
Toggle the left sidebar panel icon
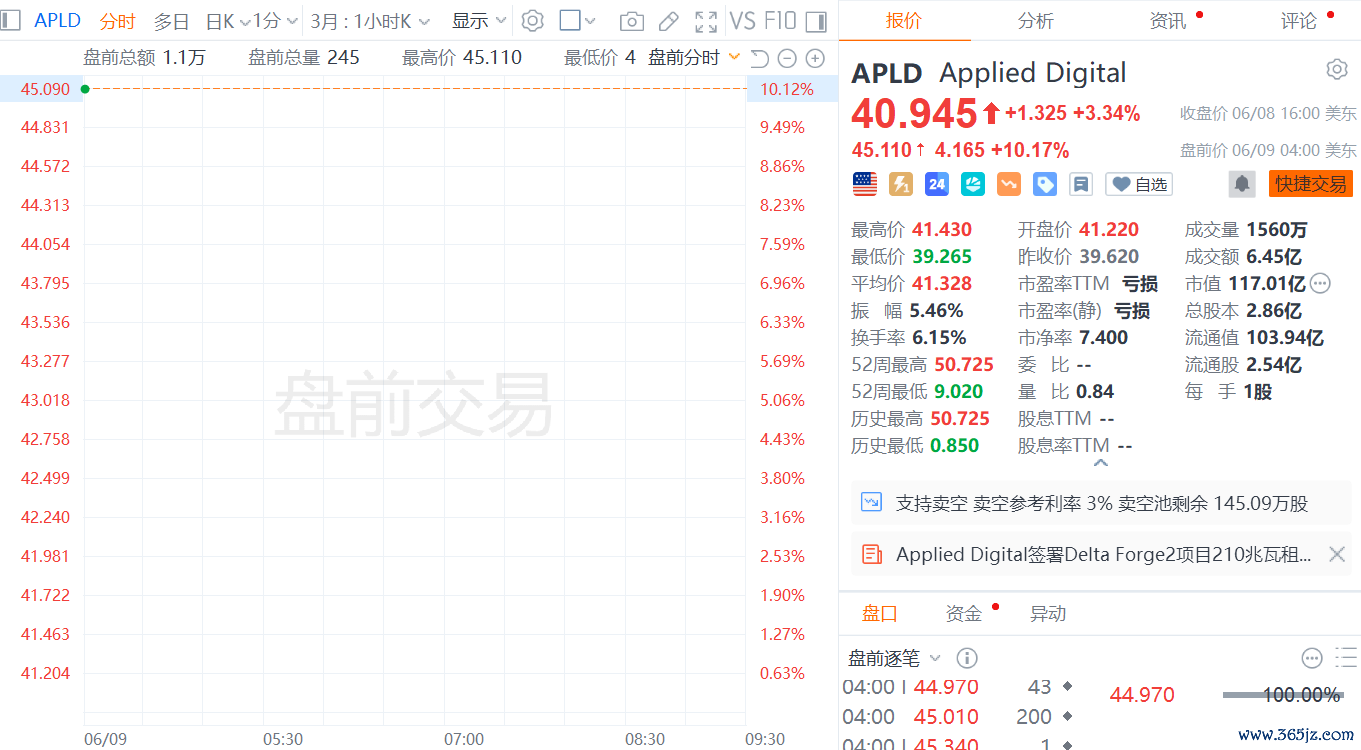pyautogui.click(x=11, y=20)
